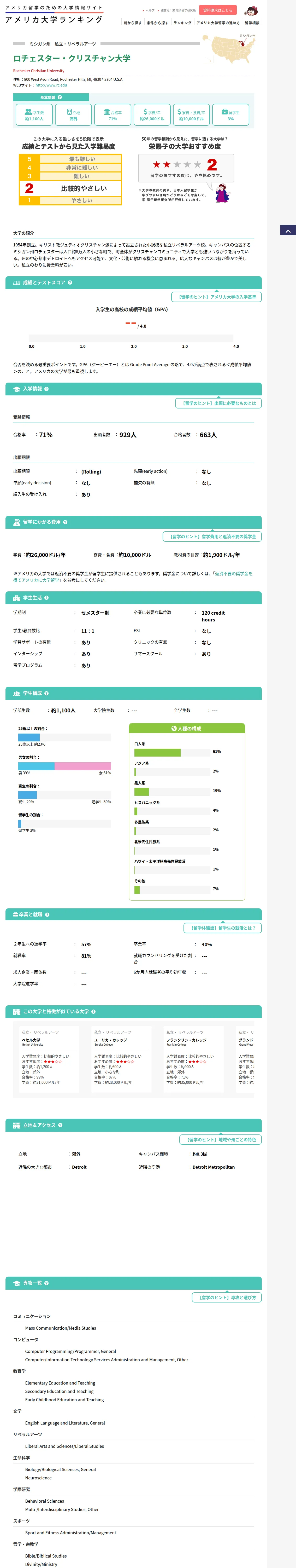Open the 合格率 71% info card

[113, 115]
